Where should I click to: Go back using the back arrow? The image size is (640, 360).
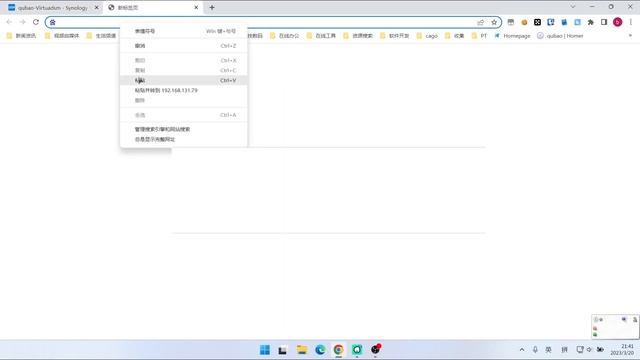coord(9,22)
